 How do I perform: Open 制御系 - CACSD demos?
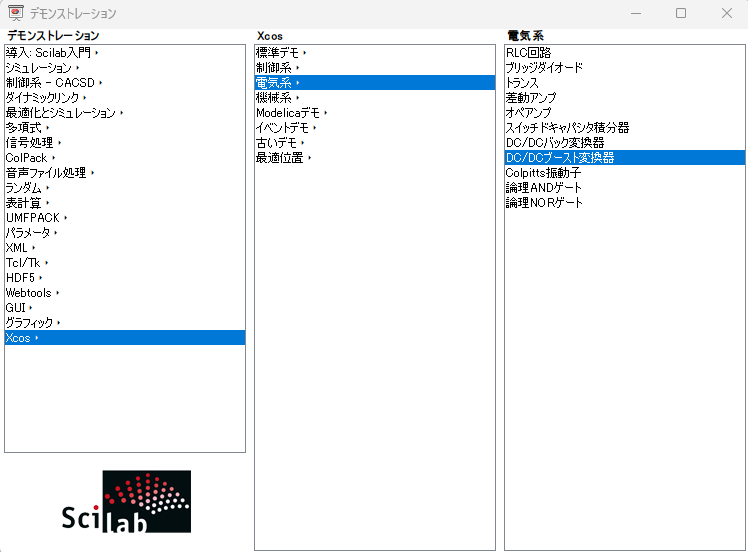click(125, 83)
